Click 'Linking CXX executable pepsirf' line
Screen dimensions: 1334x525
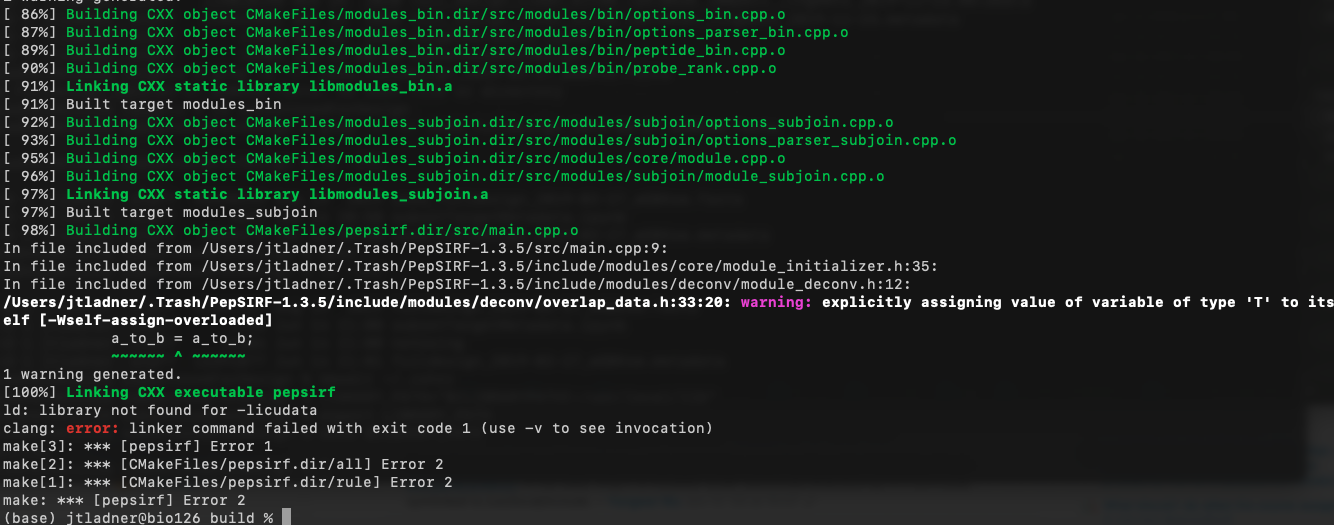170,392
